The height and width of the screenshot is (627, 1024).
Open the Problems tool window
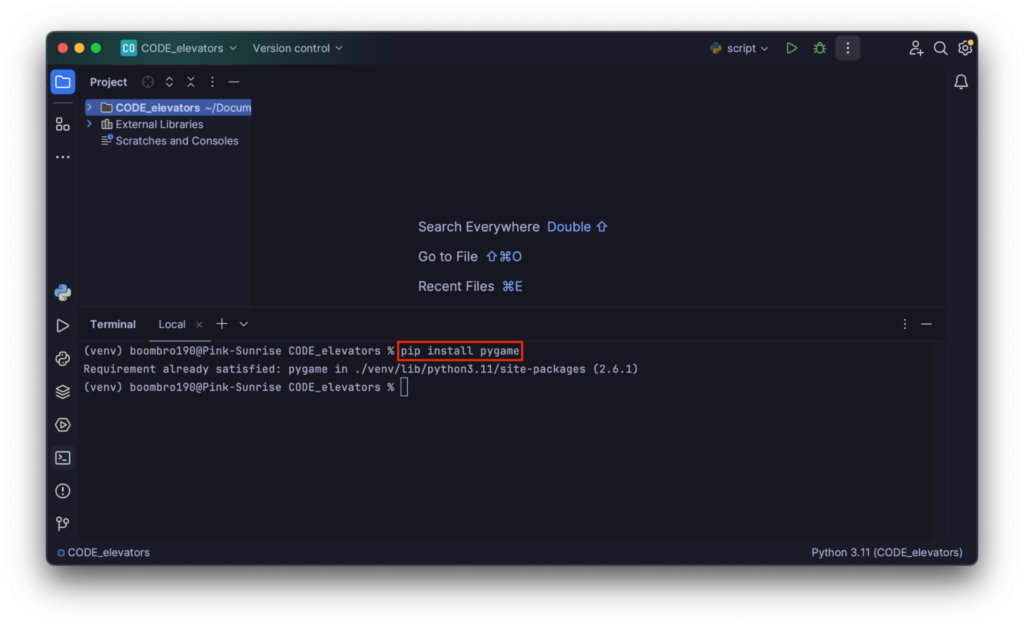(62, 491)
